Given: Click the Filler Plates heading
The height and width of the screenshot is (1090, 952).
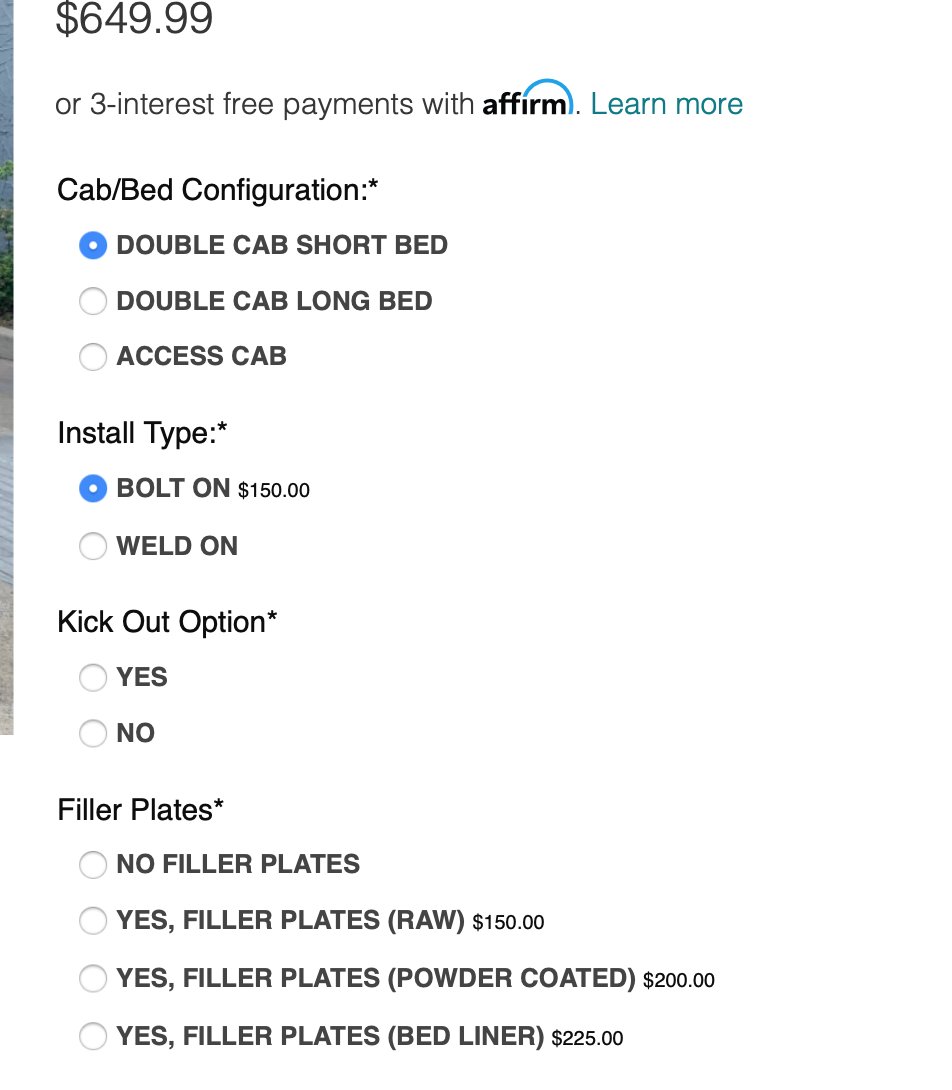Looking at the screenshot, I should 140,810.
